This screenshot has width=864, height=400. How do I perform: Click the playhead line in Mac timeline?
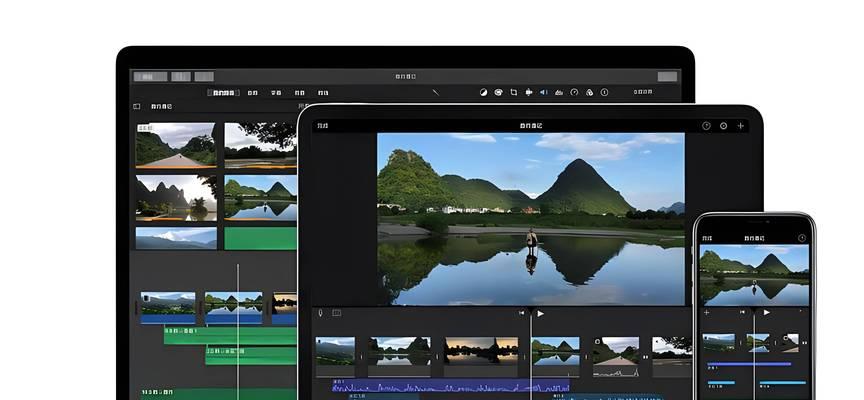pos(238,331)
